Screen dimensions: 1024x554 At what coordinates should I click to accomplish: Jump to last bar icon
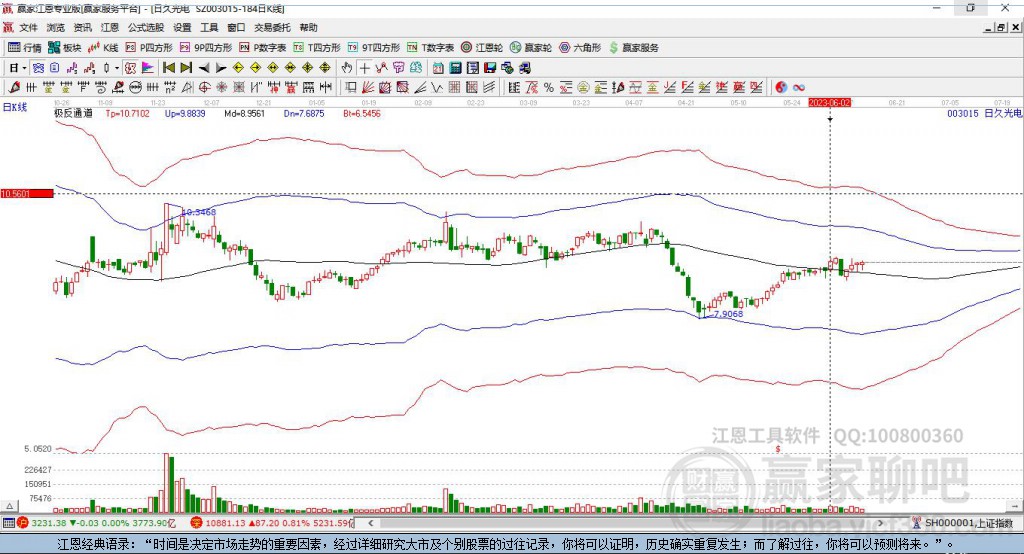coord(186,68)
